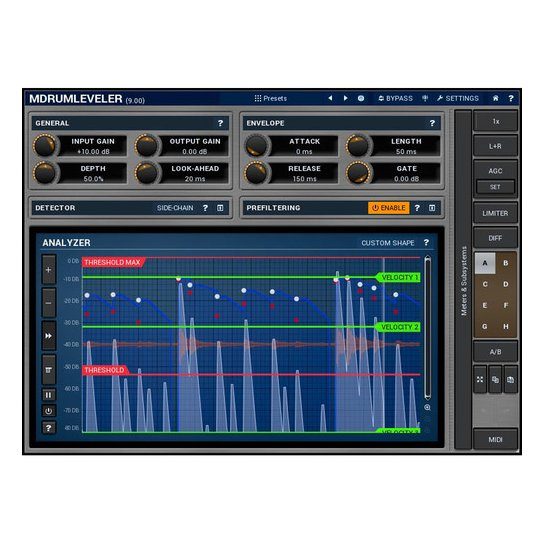The height and width of the screenshot is (544, 544).
Task: Go to the next preset arrow
Action: pyautogui.click(x=346, y=99)
